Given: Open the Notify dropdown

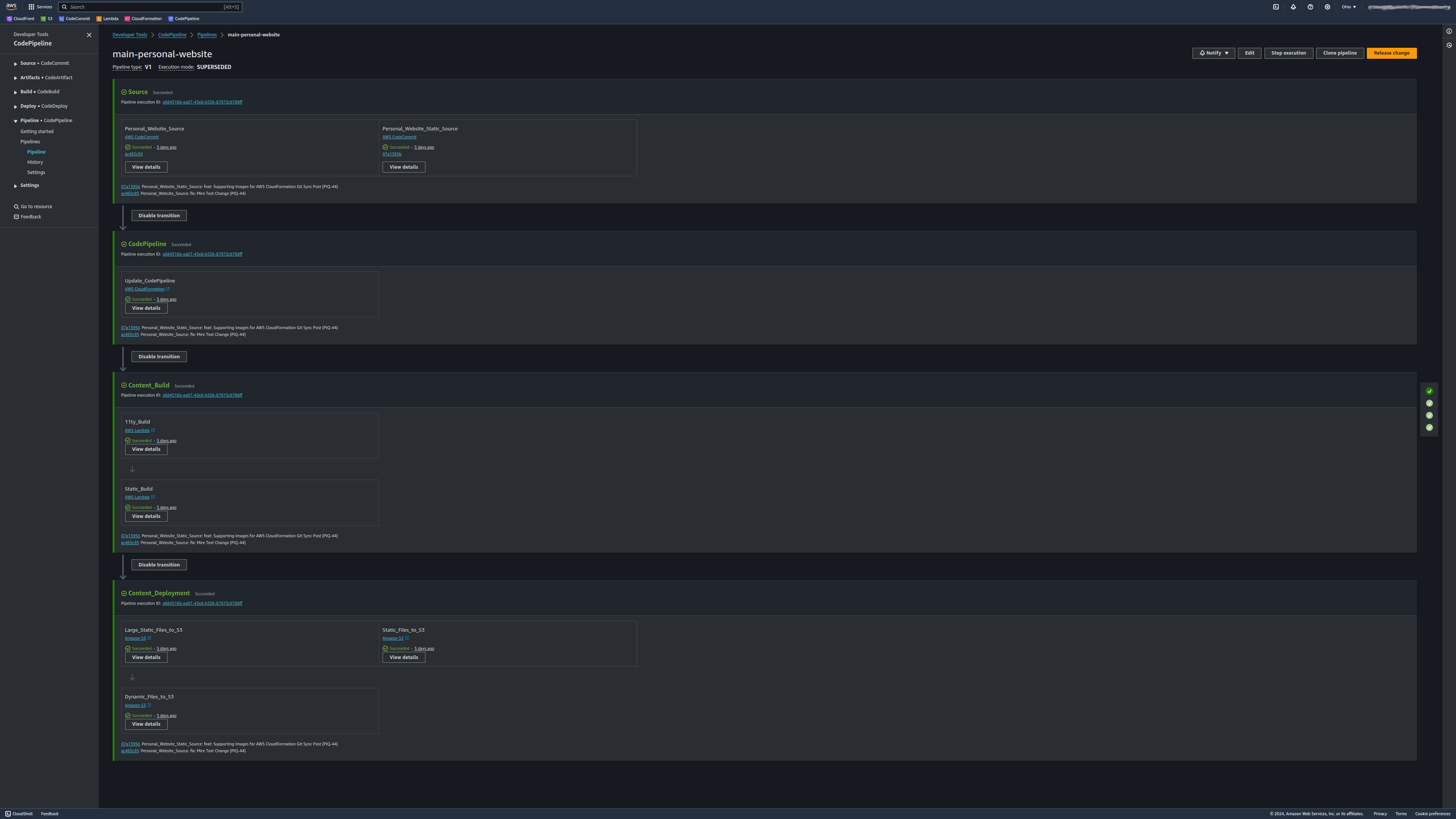Looking at the screenshot, I should (x=1213, y=53).
